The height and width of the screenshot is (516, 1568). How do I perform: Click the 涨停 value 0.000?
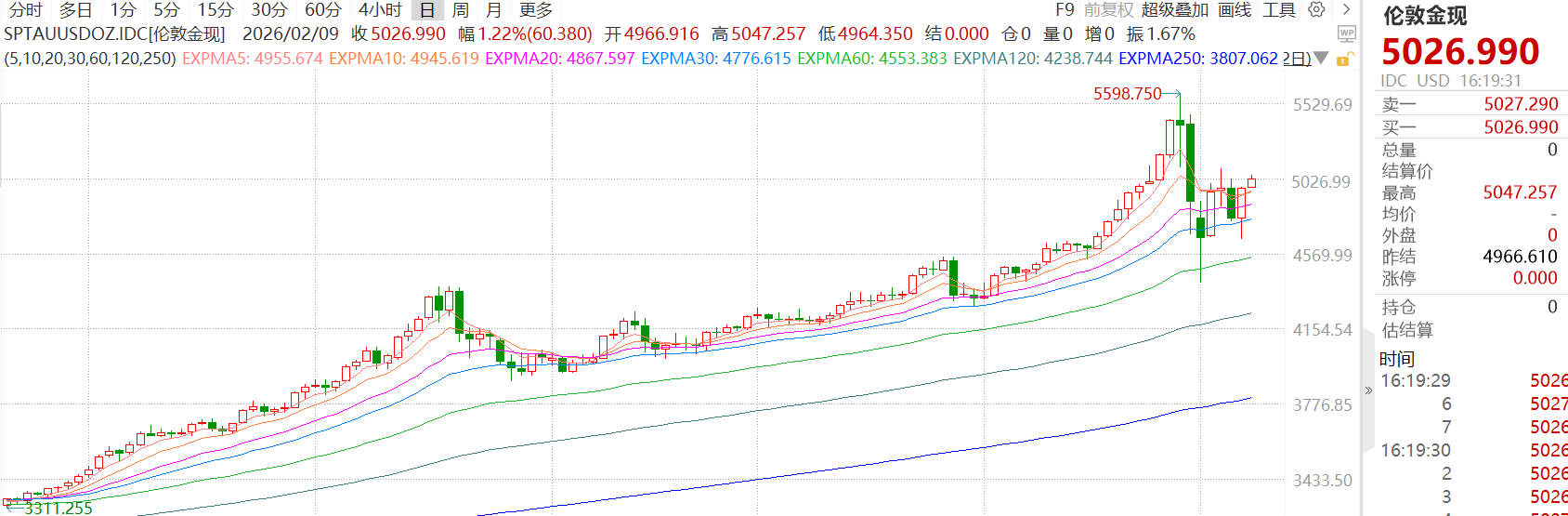pos(1535,278)
